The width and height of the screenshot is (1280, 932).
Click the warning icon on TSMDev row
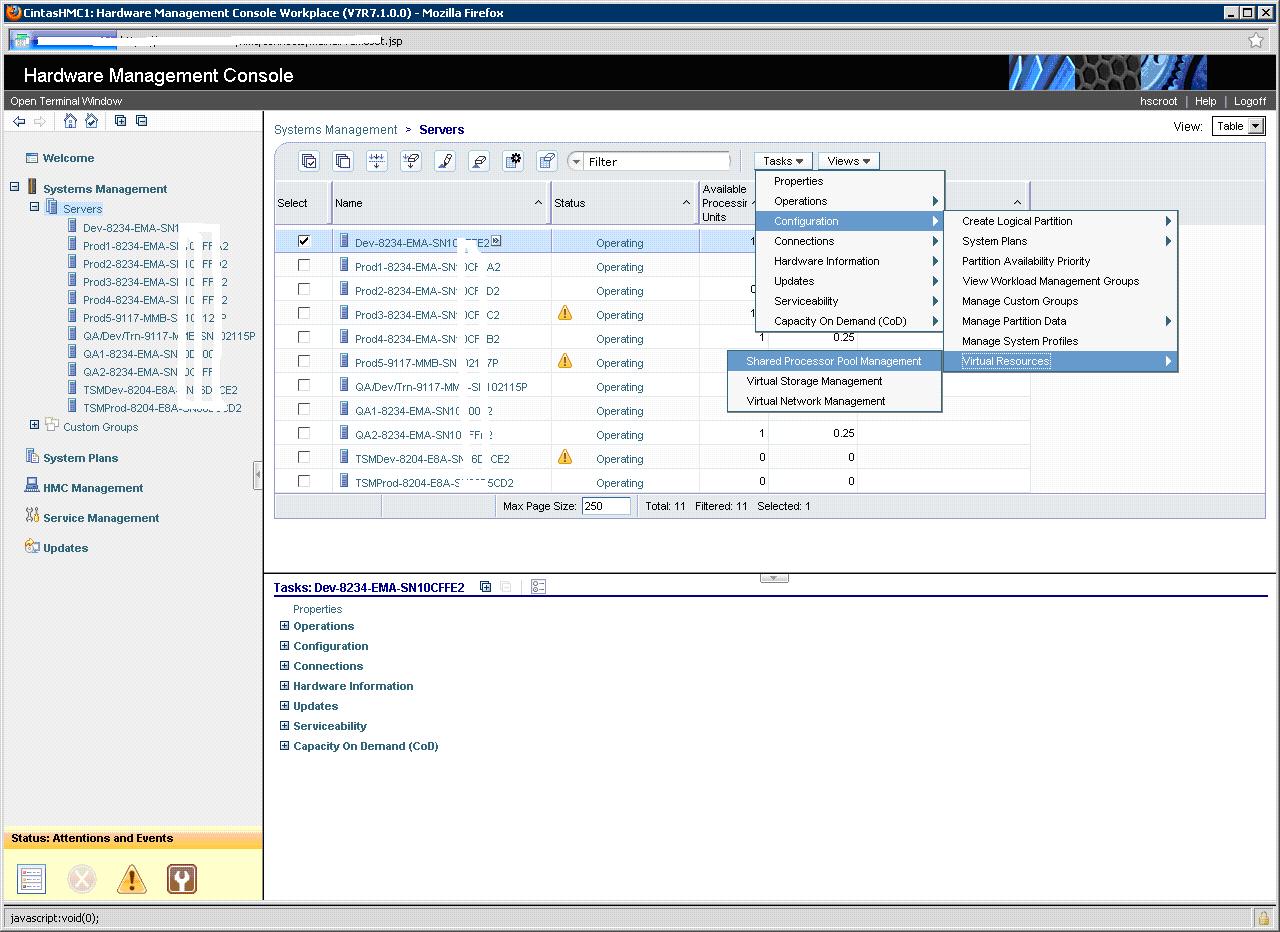click(x=565, y=458)
